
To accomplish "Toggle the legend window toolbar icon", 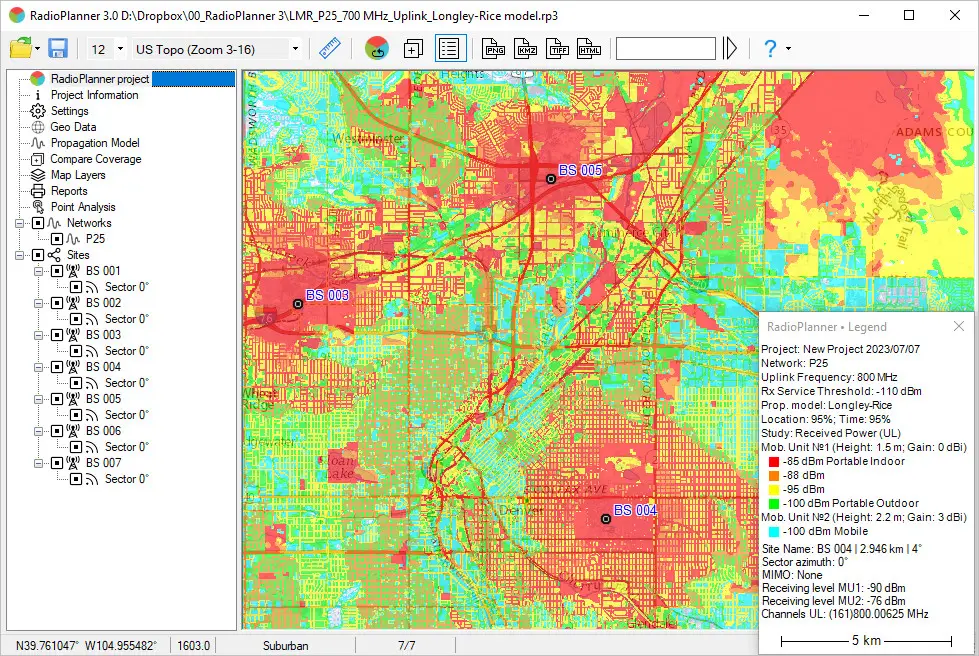I will coord(450,48).
